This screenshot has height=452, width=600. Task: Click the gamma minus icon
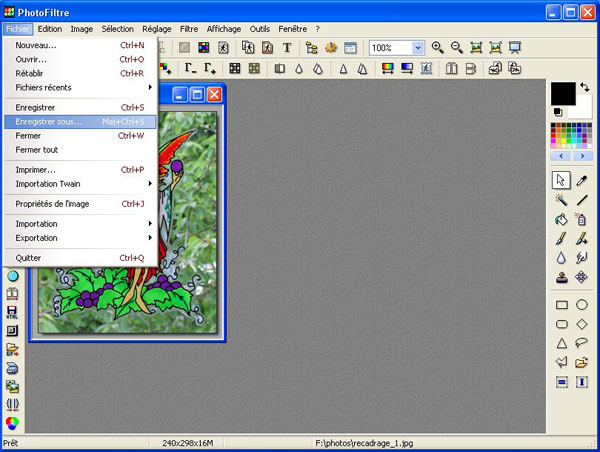click(190, 69)
